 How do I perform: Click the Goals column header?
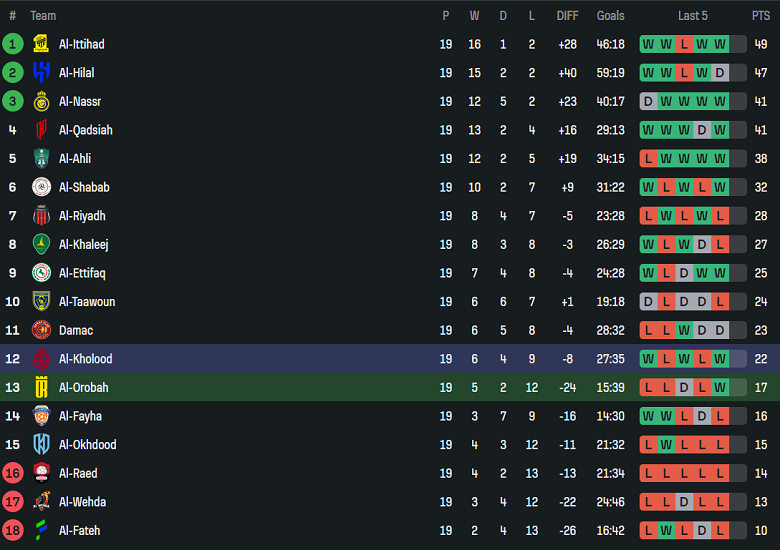[x=610, y=16]
